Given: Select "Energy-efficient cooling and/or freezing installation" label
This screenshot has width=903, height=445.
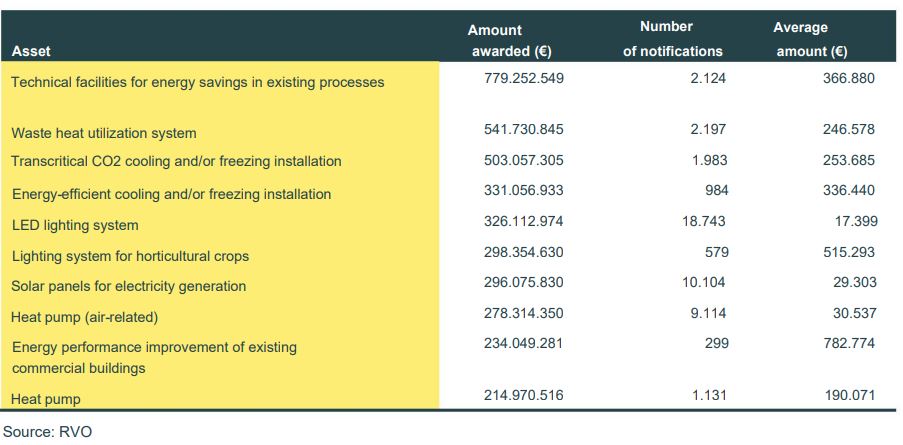Looking at the screenshot, I should (x=171, y=194).
